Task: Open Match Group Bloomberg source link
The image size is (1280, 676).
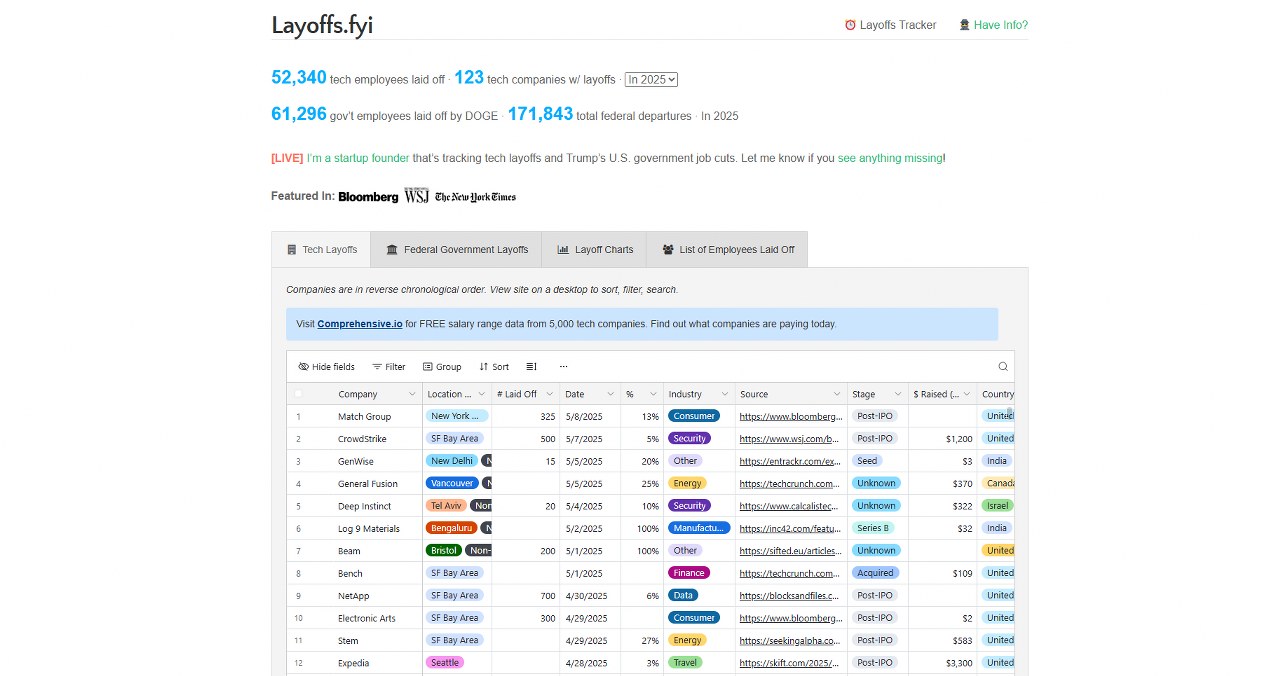Action: click(x=790, y=416)
